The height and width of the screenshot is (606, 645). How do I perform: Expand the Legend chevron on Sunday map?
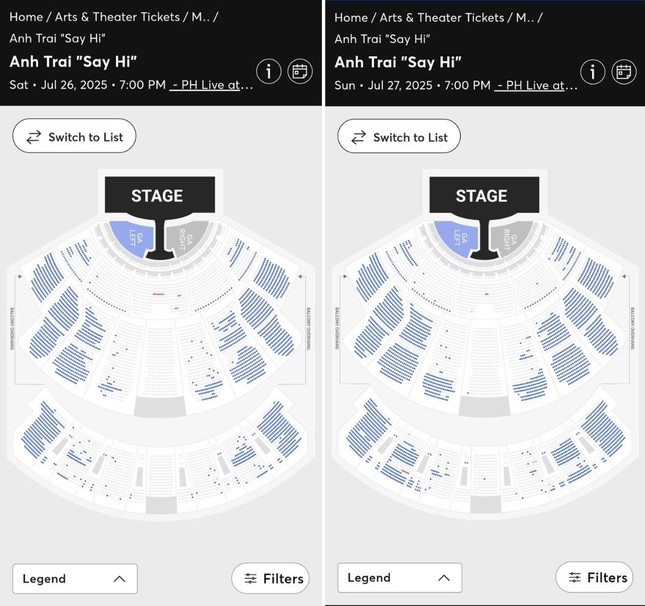click(444, 578)
